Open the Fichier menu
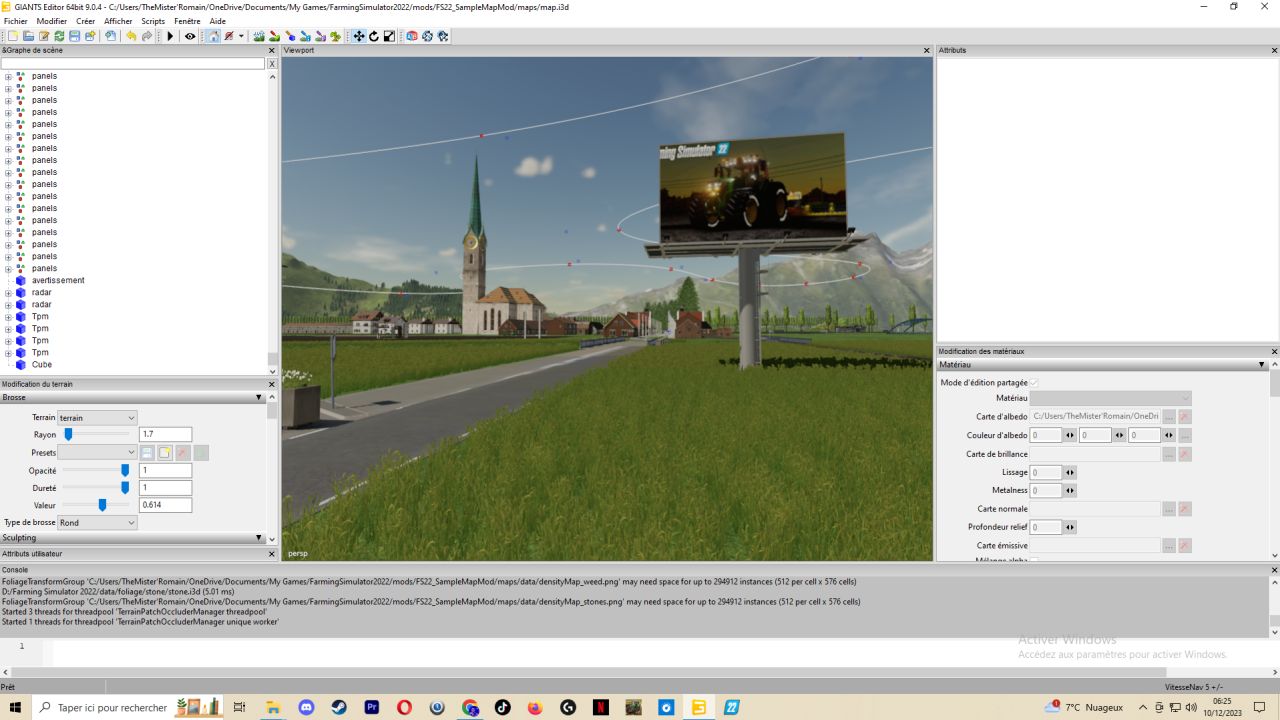 pyautogui.click(x=16, y=21)
